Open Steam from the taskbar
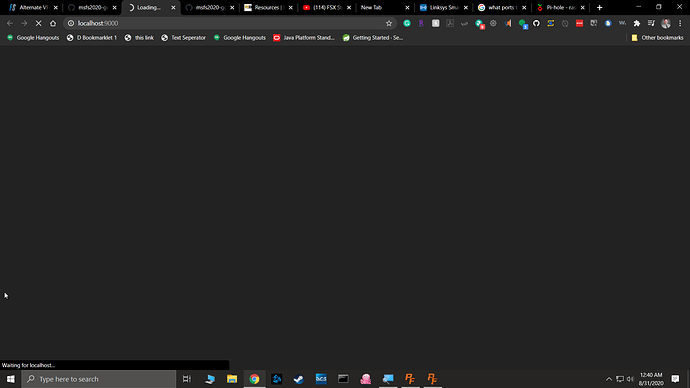Viewport: 690px width, 388px height. point(299,379)
